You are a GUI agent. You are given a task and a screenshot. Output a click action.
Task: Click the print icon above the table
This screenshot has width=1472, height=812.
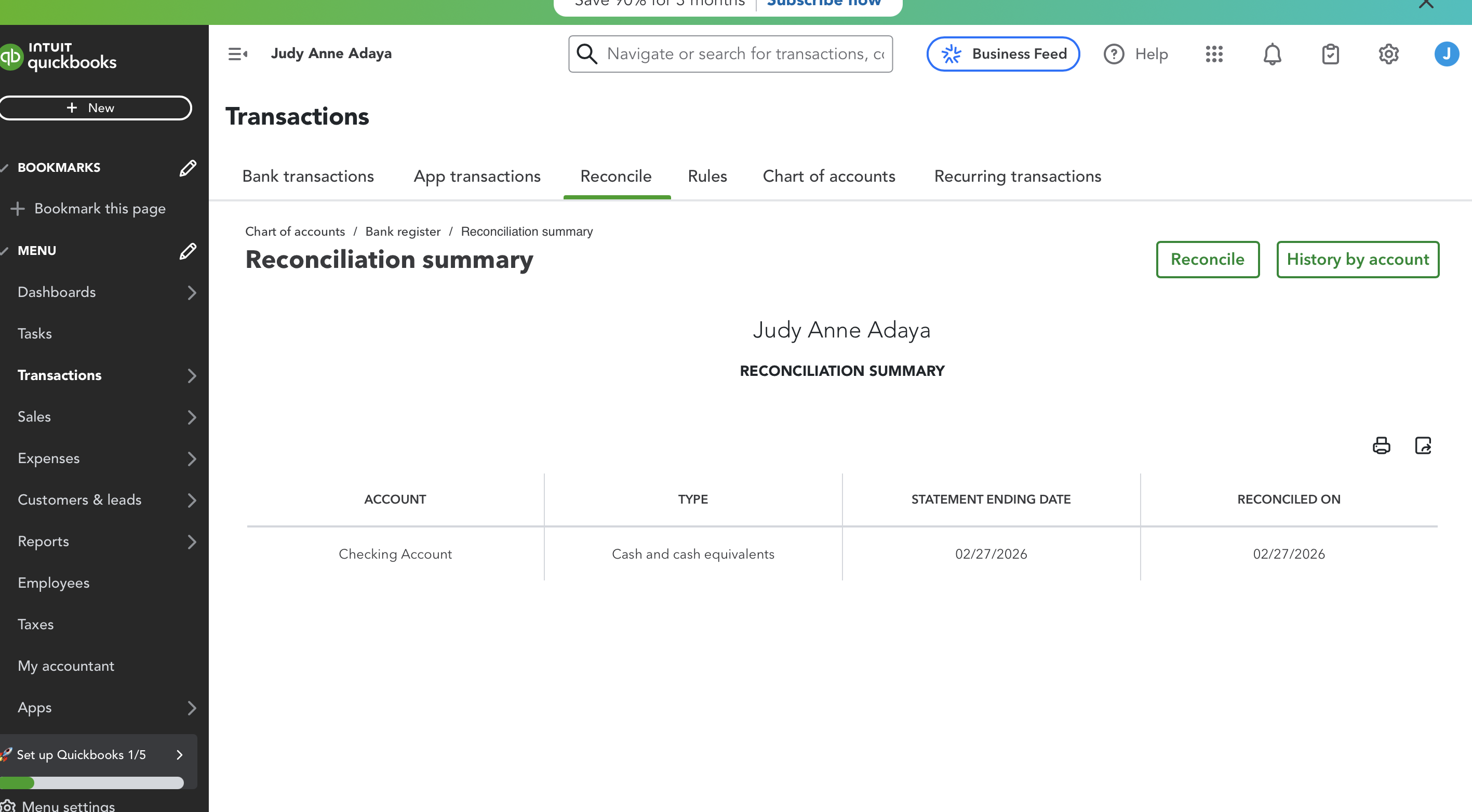(1381, 445)
